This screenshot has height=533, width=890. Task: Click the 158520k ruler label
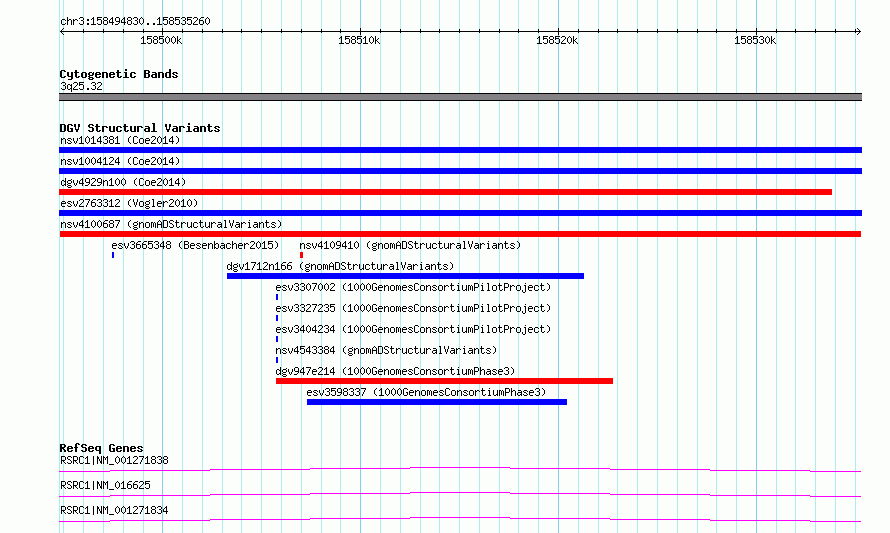[557, 40]
